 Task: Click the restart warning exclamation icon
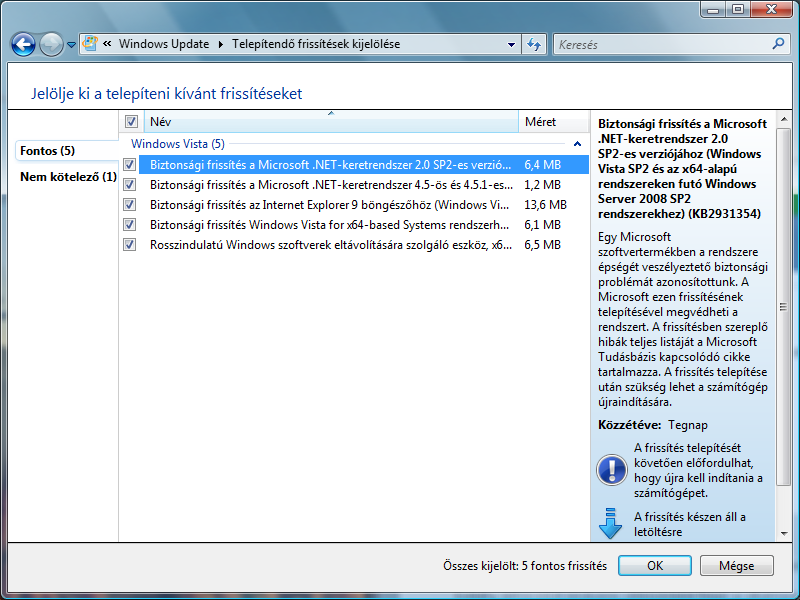(611, 469)
